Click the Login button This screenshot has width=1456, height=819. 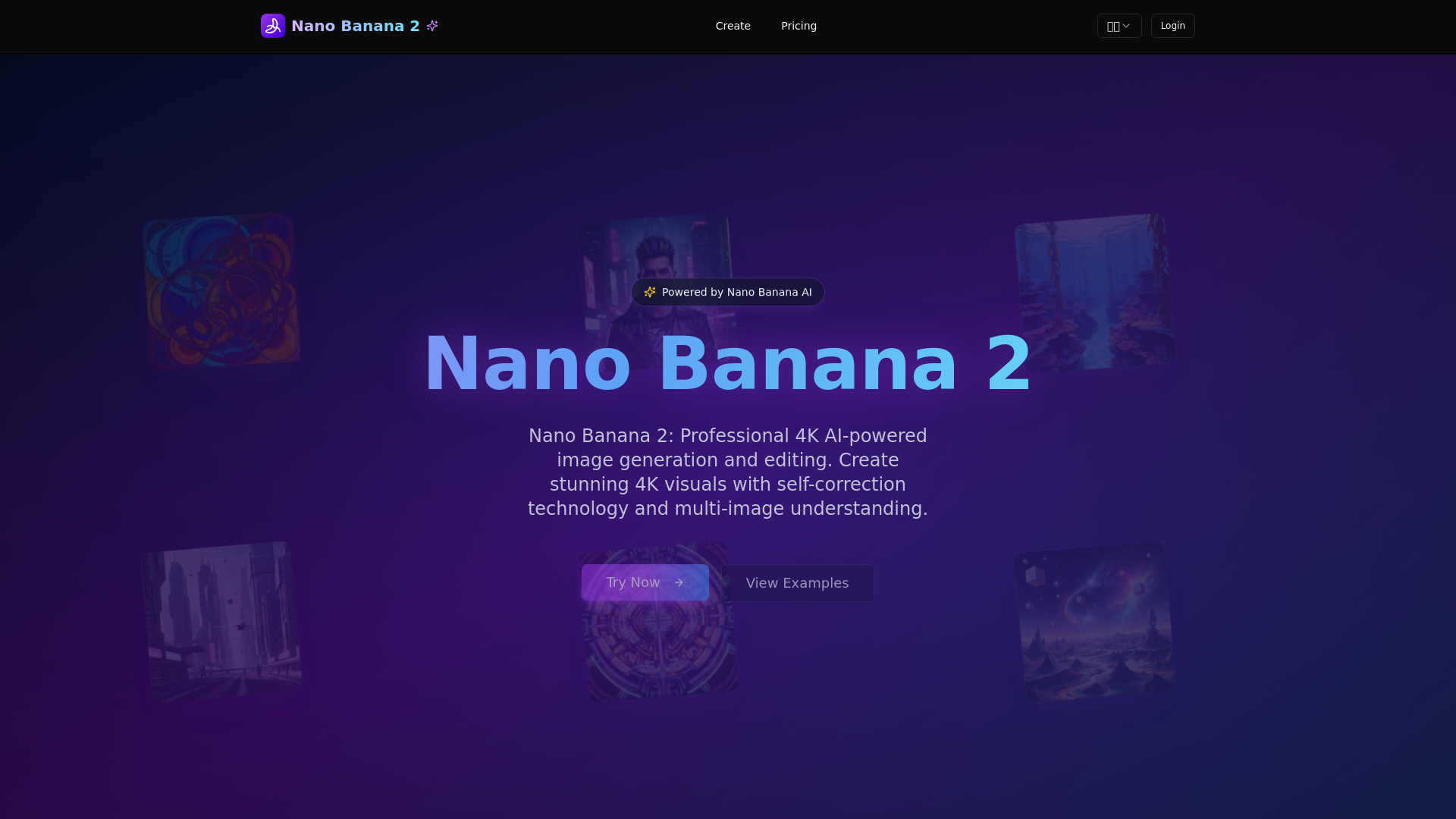tap(1172, 26)
